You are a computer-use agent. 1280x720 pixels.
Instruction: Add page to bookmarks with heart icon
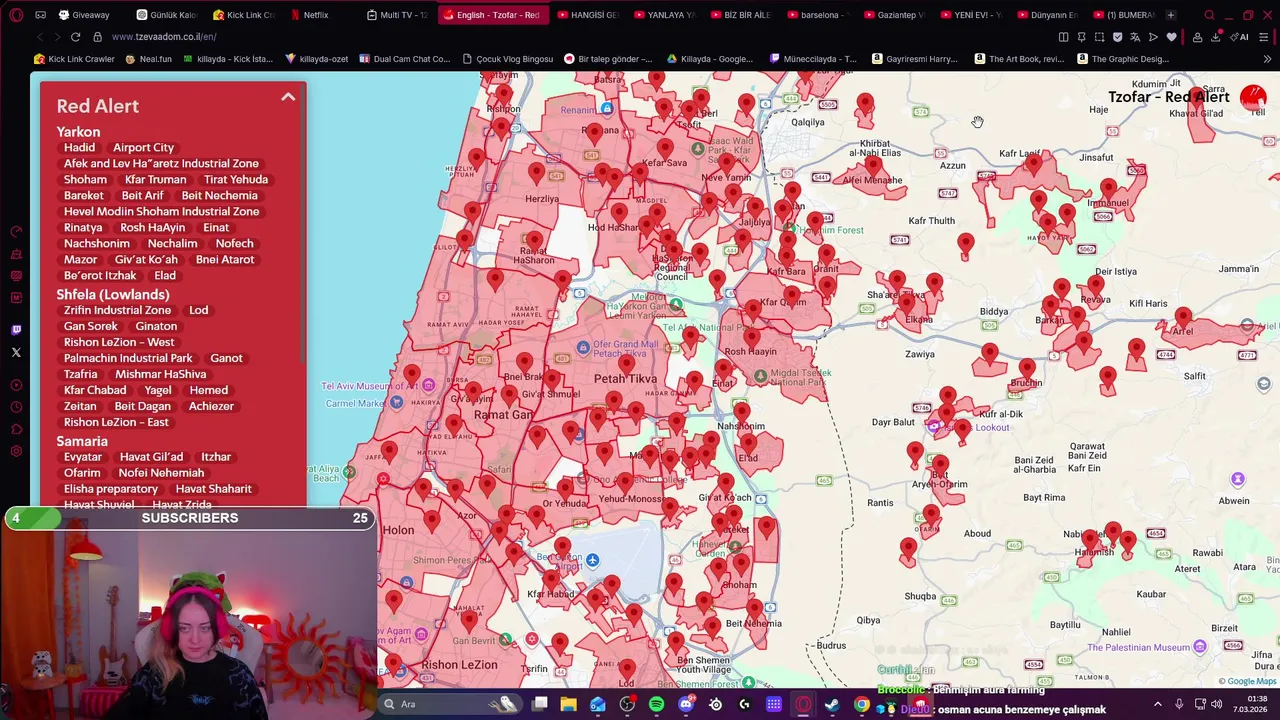click(1172, 37)
